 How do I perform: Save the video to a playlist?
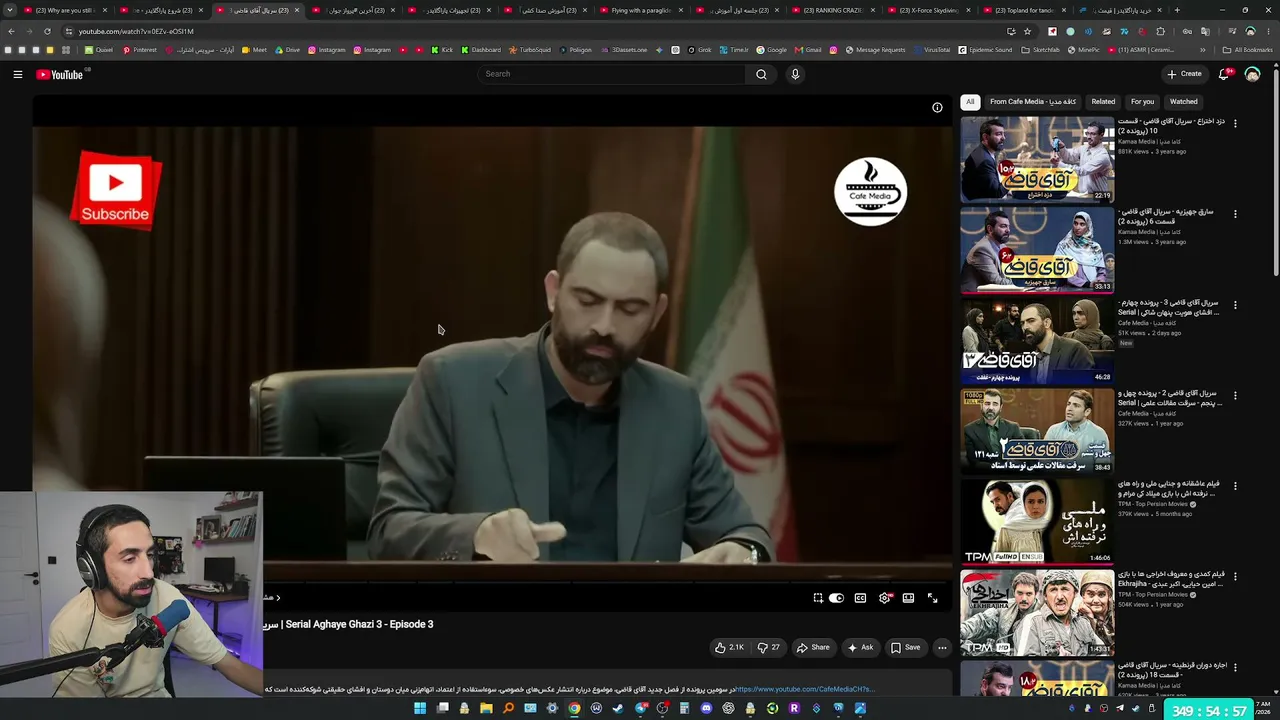pos(905,647)
